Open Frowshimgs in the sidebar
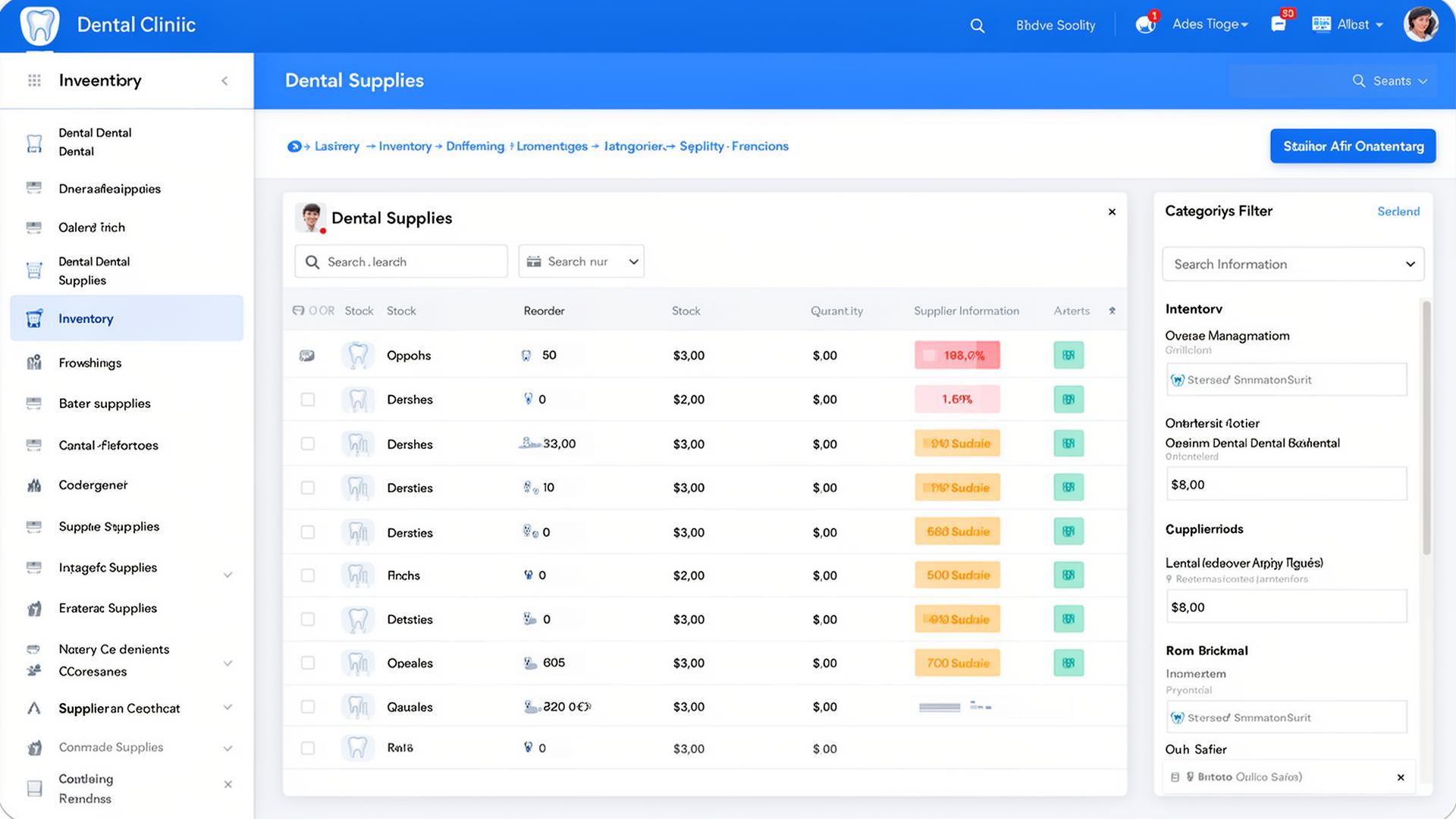The width and height of the screenshot is (1456, 819). (90, 363)
